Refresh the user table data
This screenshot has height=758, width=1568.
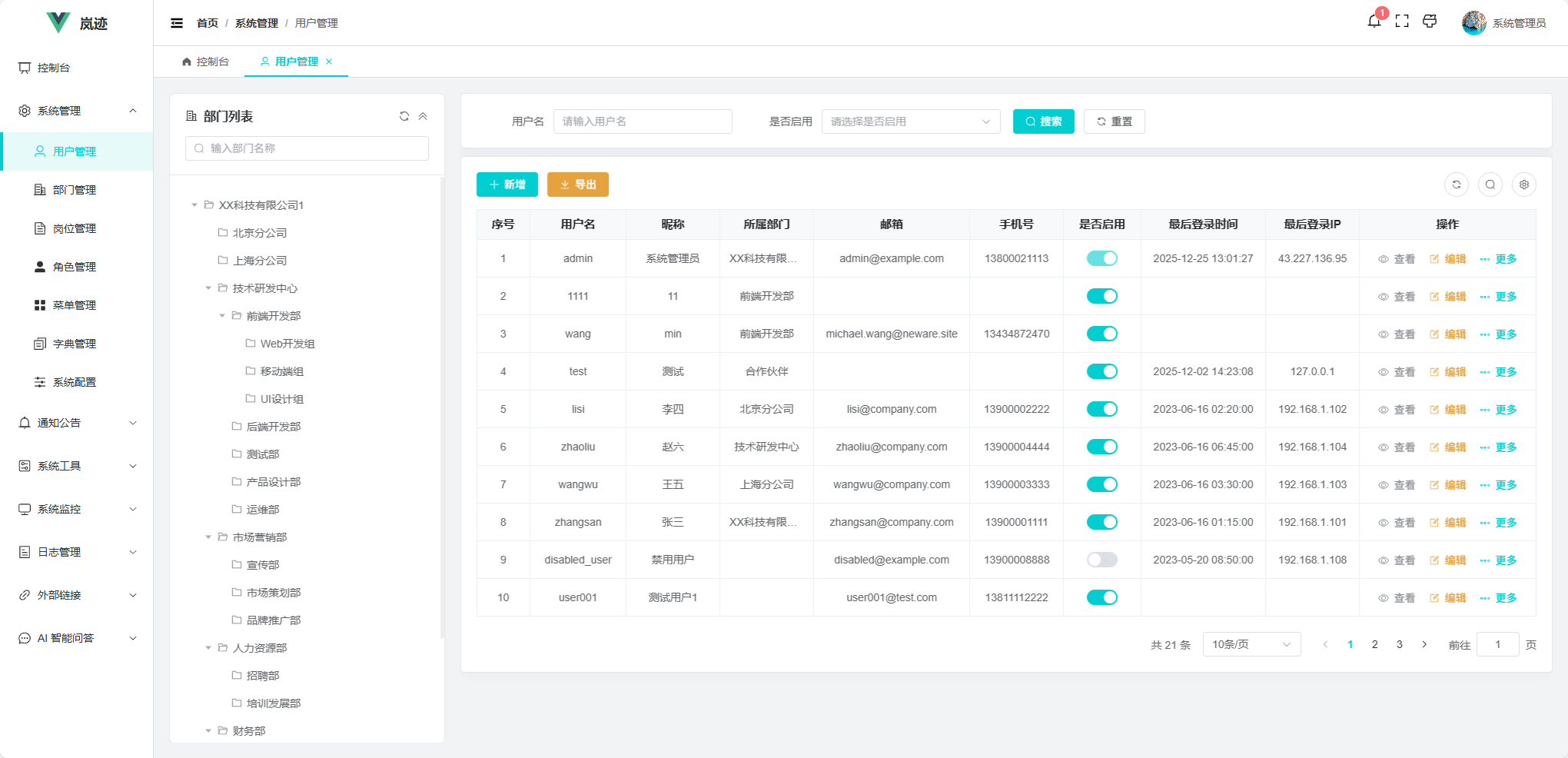1457,185
